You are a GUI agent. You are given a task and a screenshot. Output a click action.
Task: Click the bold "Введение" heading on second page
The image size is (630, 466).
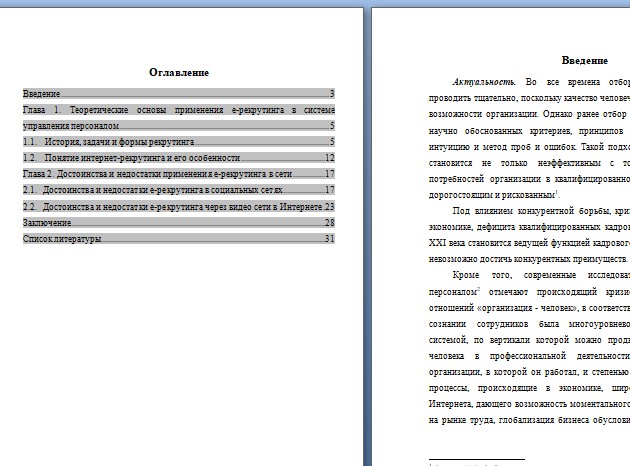coord(584,61)
